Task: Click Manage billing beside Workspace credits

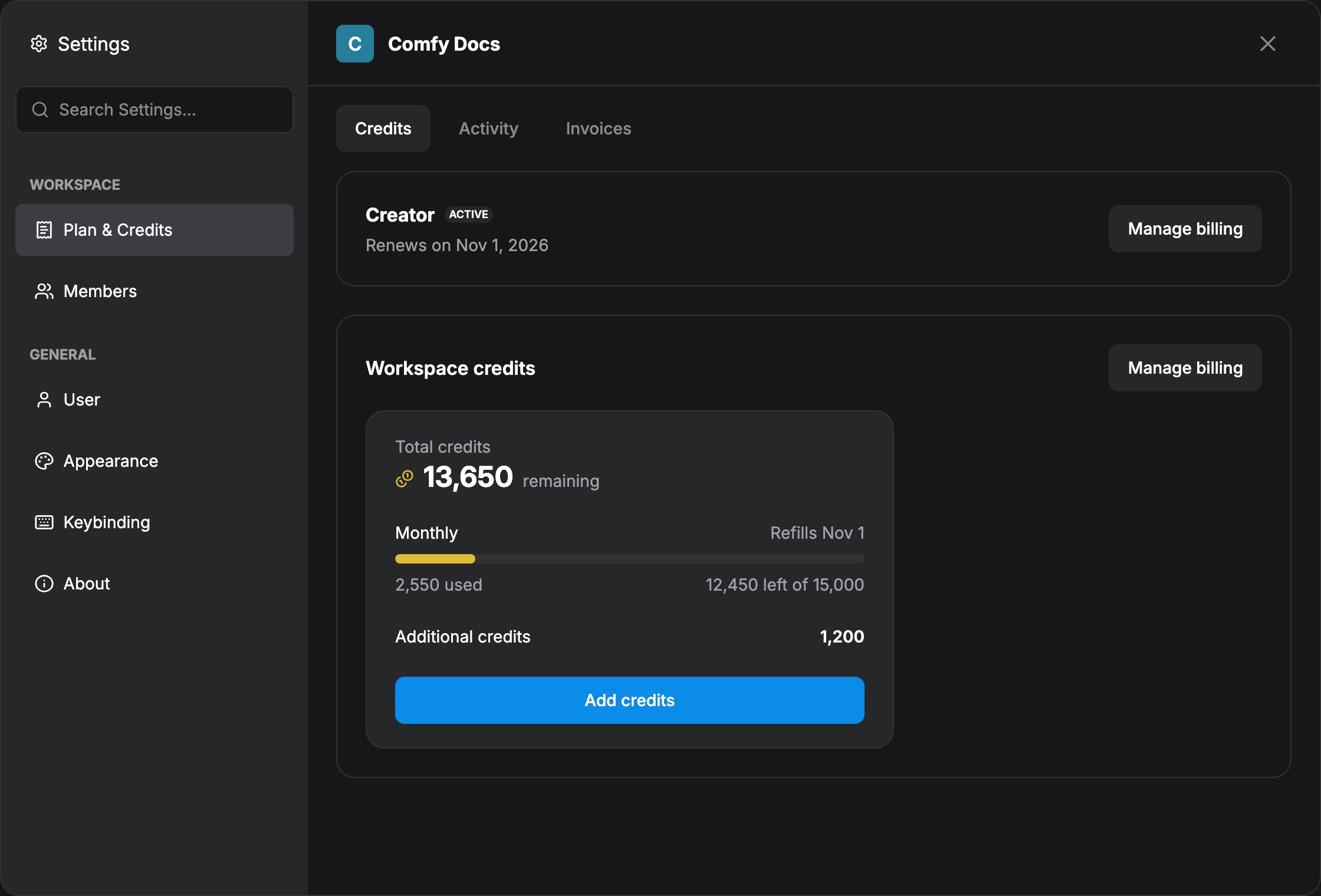Action: click(x=1185, y=368)
